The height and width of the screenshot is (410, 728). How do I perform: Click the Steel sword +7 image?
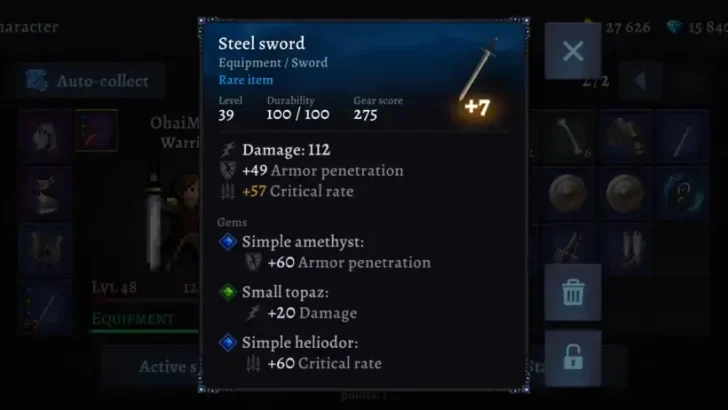pos(478,77)
